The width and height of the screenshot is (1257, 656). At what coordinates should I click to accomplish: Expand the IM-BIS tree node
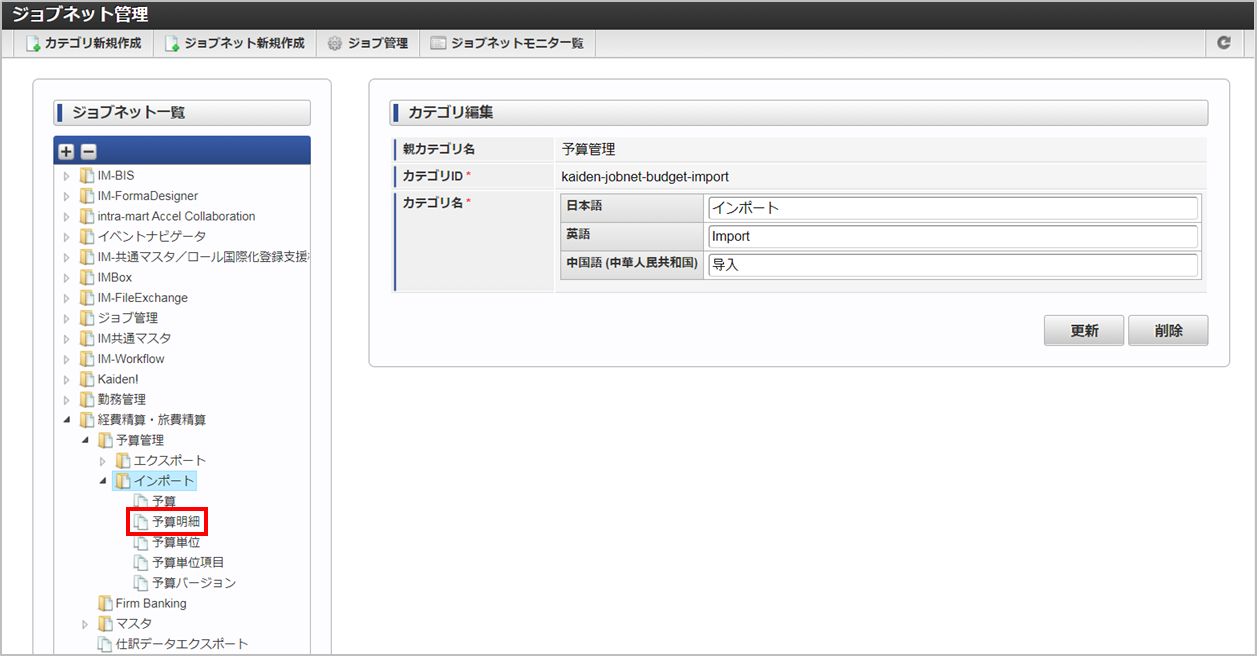tap(65, 175)
